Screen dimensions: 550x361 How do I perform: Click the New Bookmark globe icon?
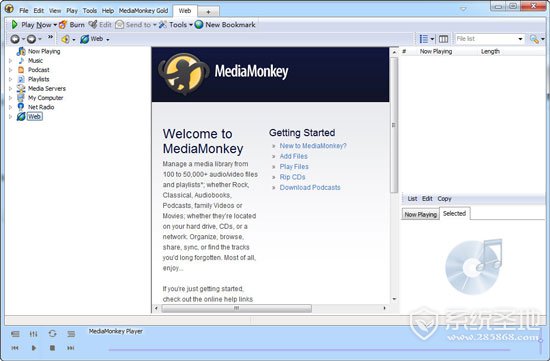199,25
